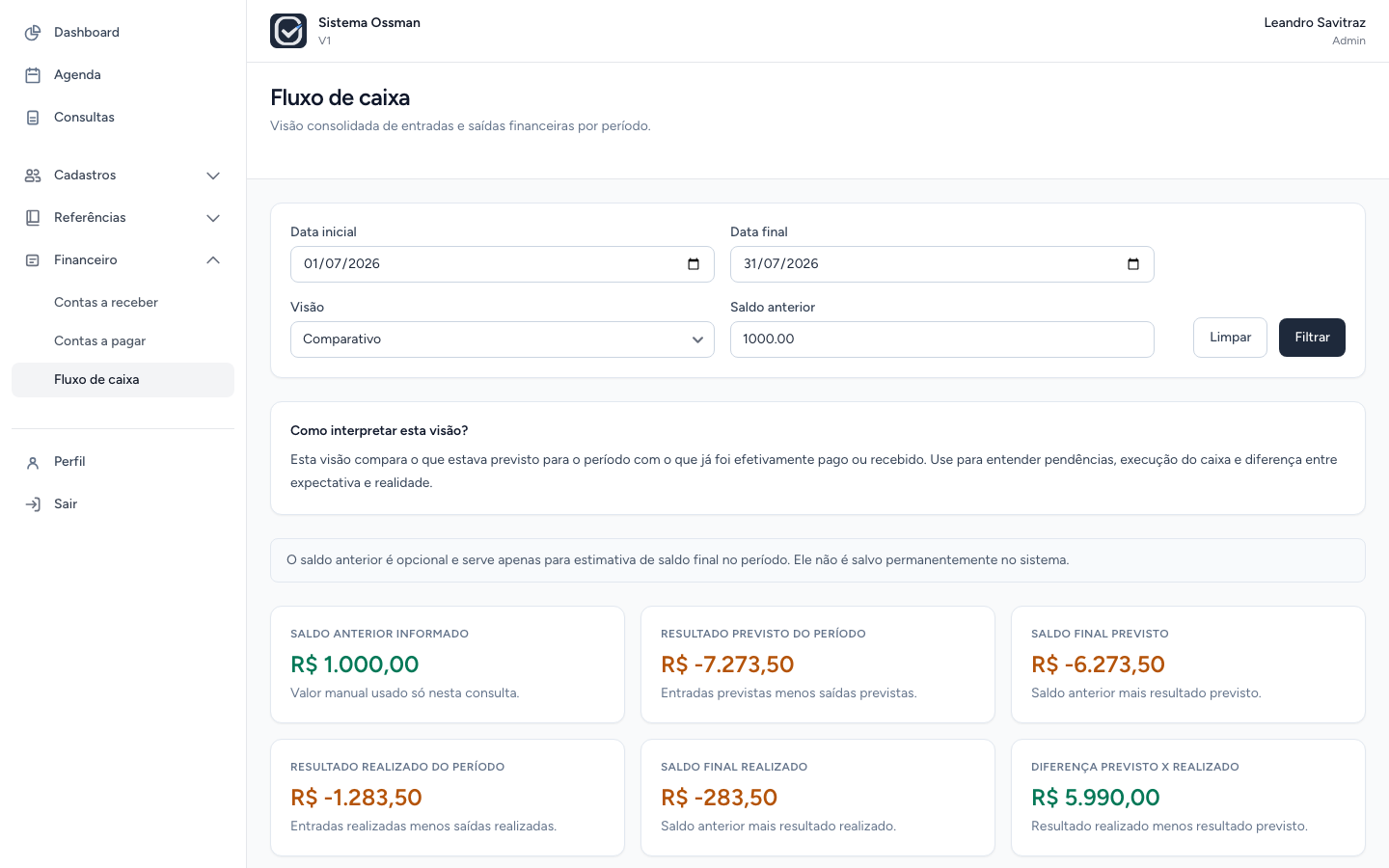
Task: Click the Filtrar button
Action: [1312, 338]
